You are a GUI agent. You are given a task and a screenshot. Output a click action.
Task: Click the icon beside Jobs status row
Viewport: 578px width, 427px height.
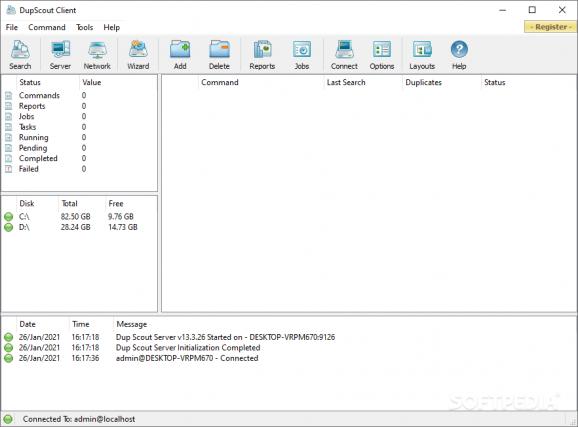pos(8,117)
